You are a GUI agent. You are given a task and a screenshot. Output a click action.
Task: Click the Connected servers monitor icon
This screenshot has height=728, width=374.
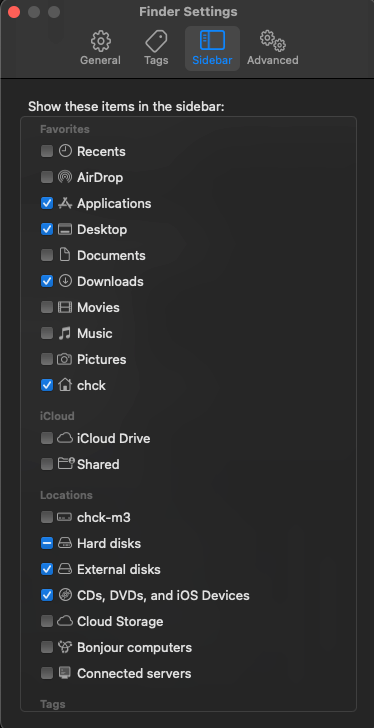[x=65, y=673]
